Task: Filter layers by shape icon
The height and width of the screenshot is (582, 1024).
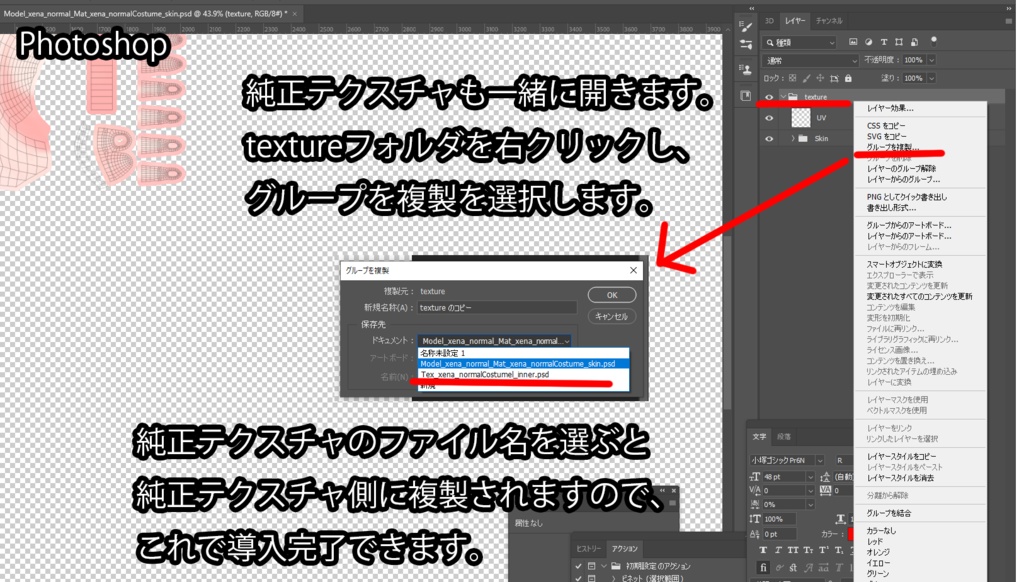Action: tap(899, 42)
